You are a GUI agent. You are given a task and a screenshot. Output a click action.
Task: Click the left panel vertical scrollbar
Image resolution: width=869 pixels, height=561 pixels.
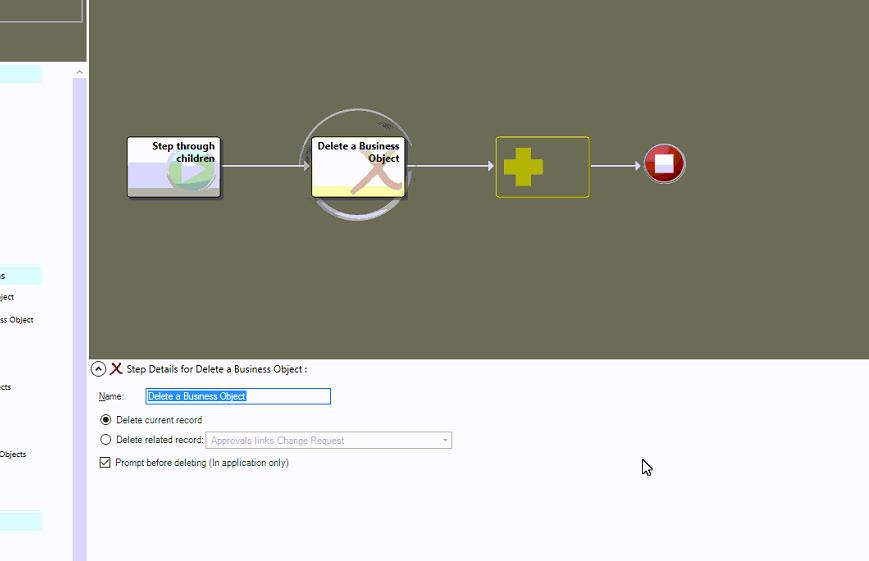click(79, 300)
